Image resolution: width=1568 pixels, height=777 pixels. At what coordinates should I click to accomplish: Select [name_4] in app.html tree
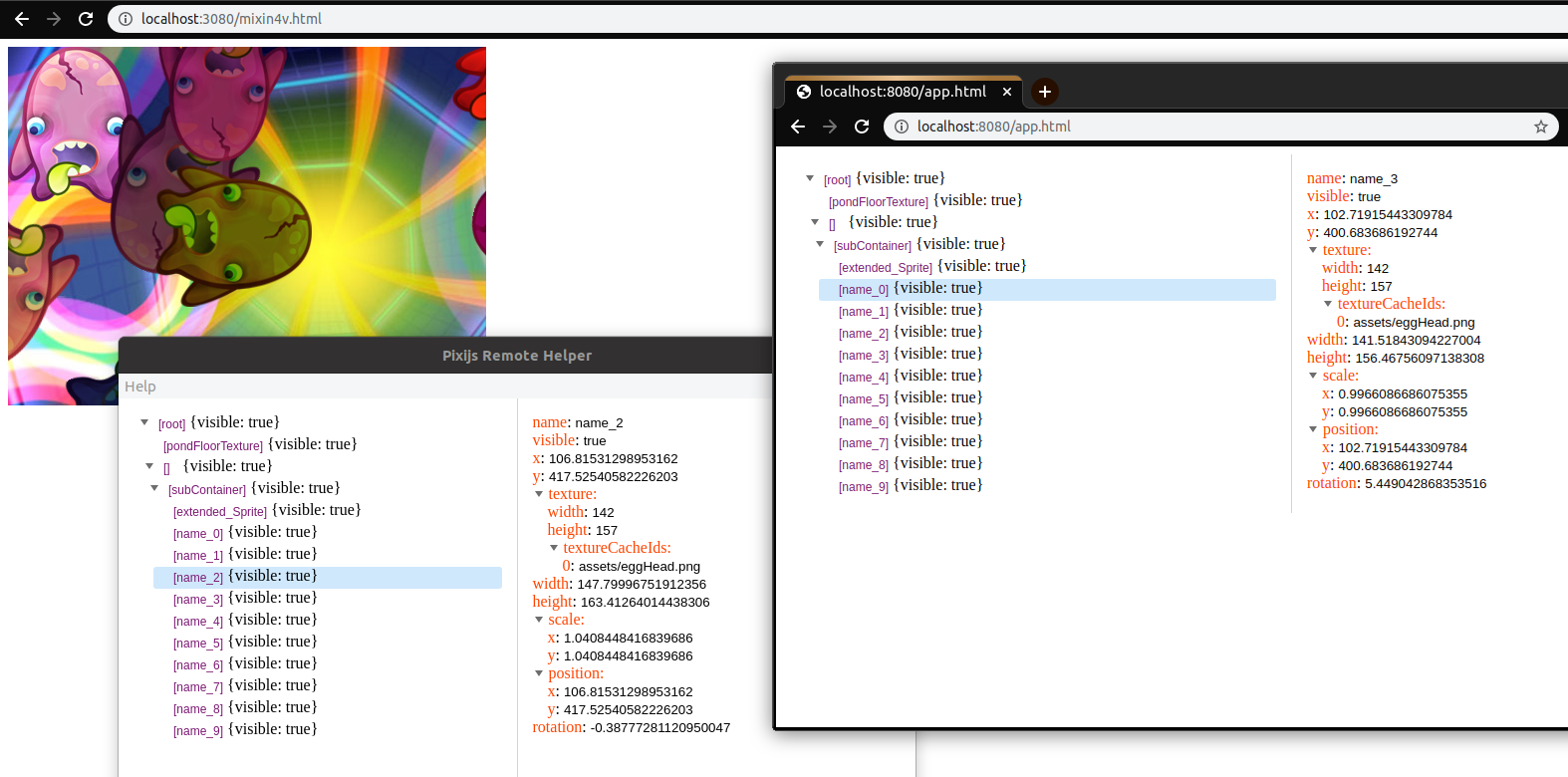click(x=864, y=377)
